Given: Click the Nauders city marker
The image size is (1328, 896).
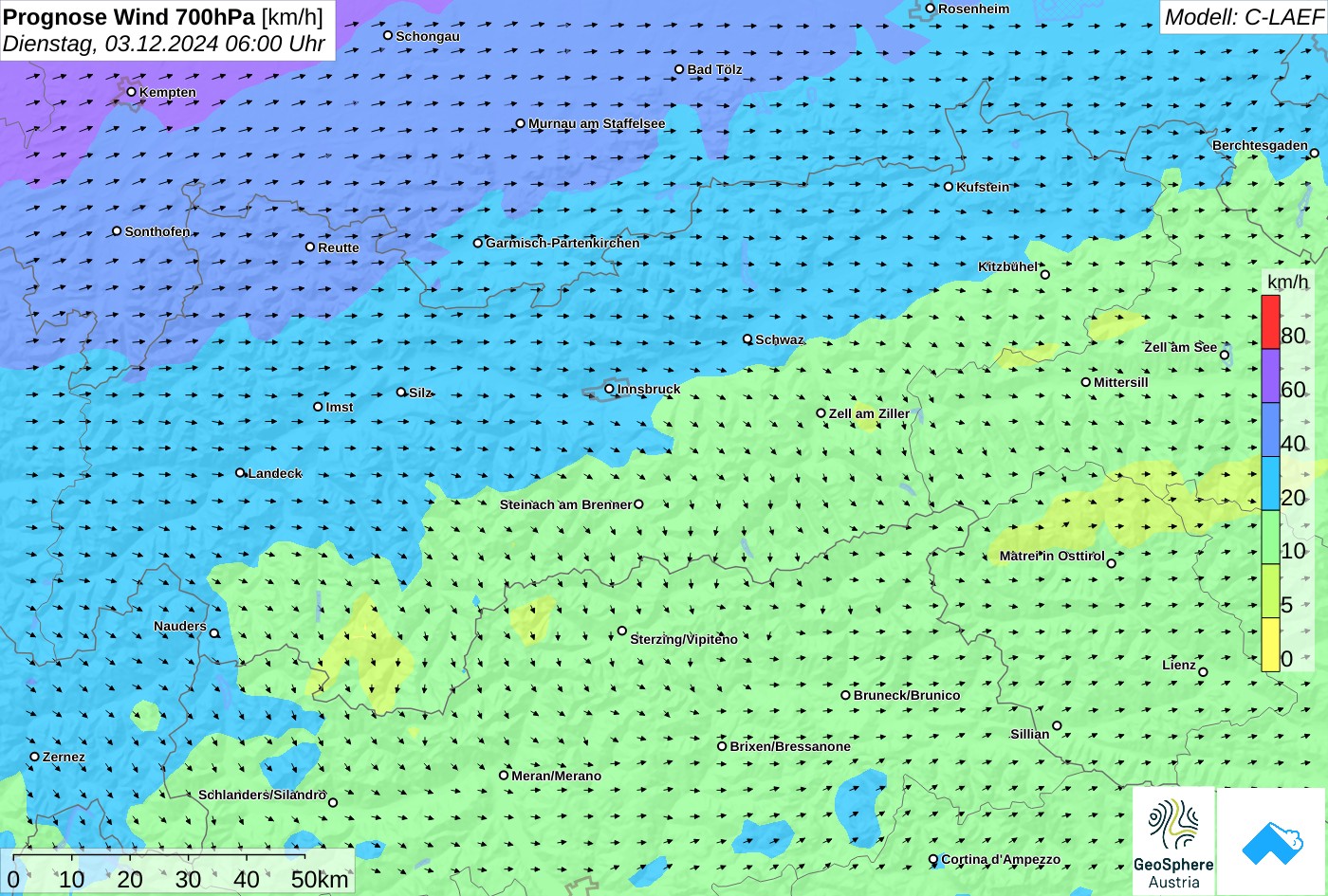Looking at the screenshot, I should click(x=214, y=633).
